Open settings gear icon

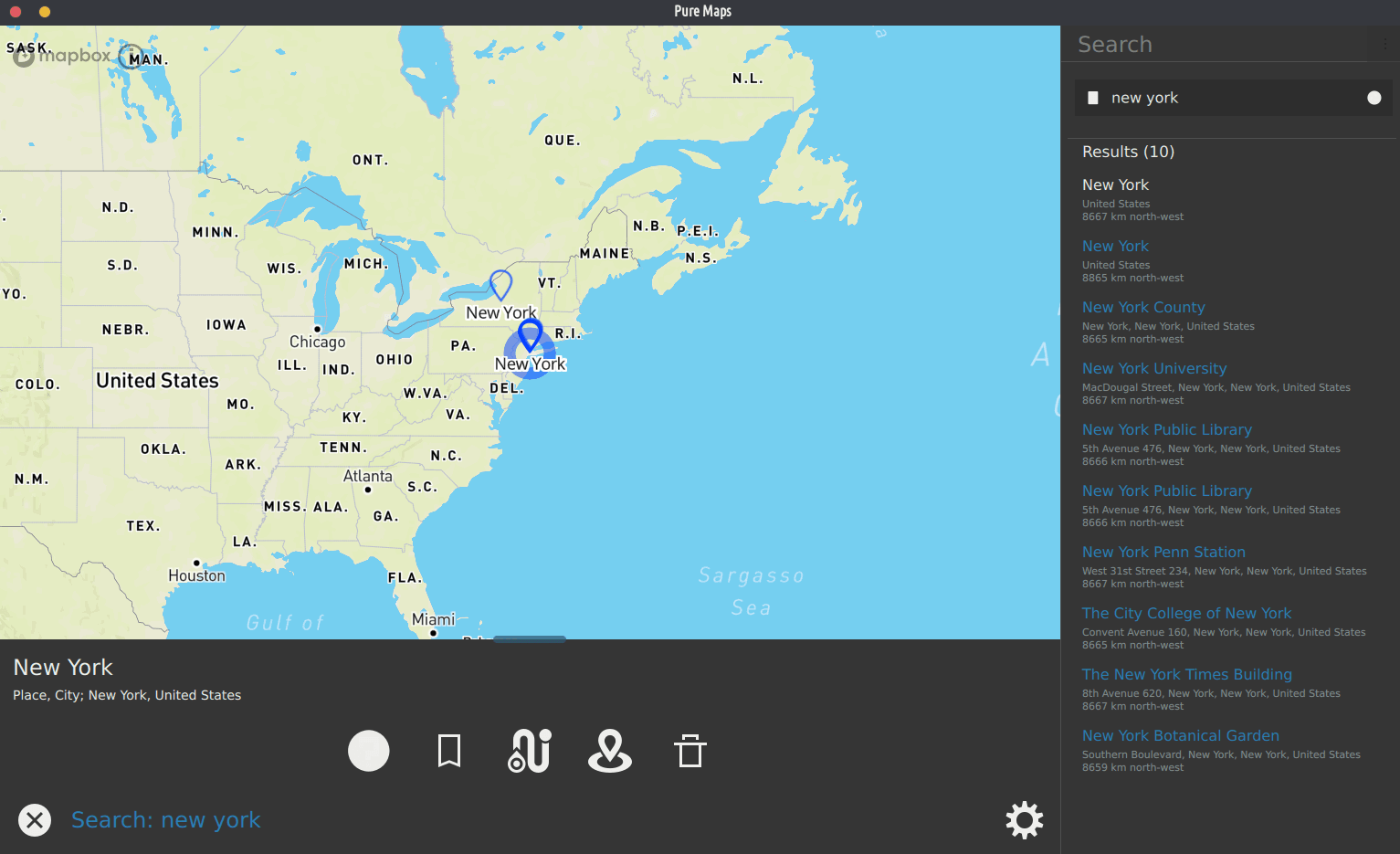(1024, 820)
